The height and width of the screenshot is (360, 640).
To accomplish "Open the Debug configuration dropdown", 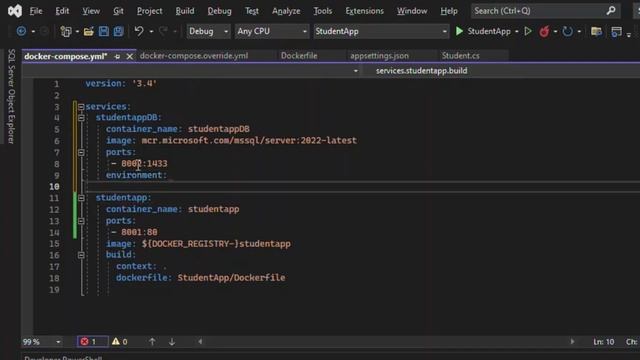I will pos(208,31).
